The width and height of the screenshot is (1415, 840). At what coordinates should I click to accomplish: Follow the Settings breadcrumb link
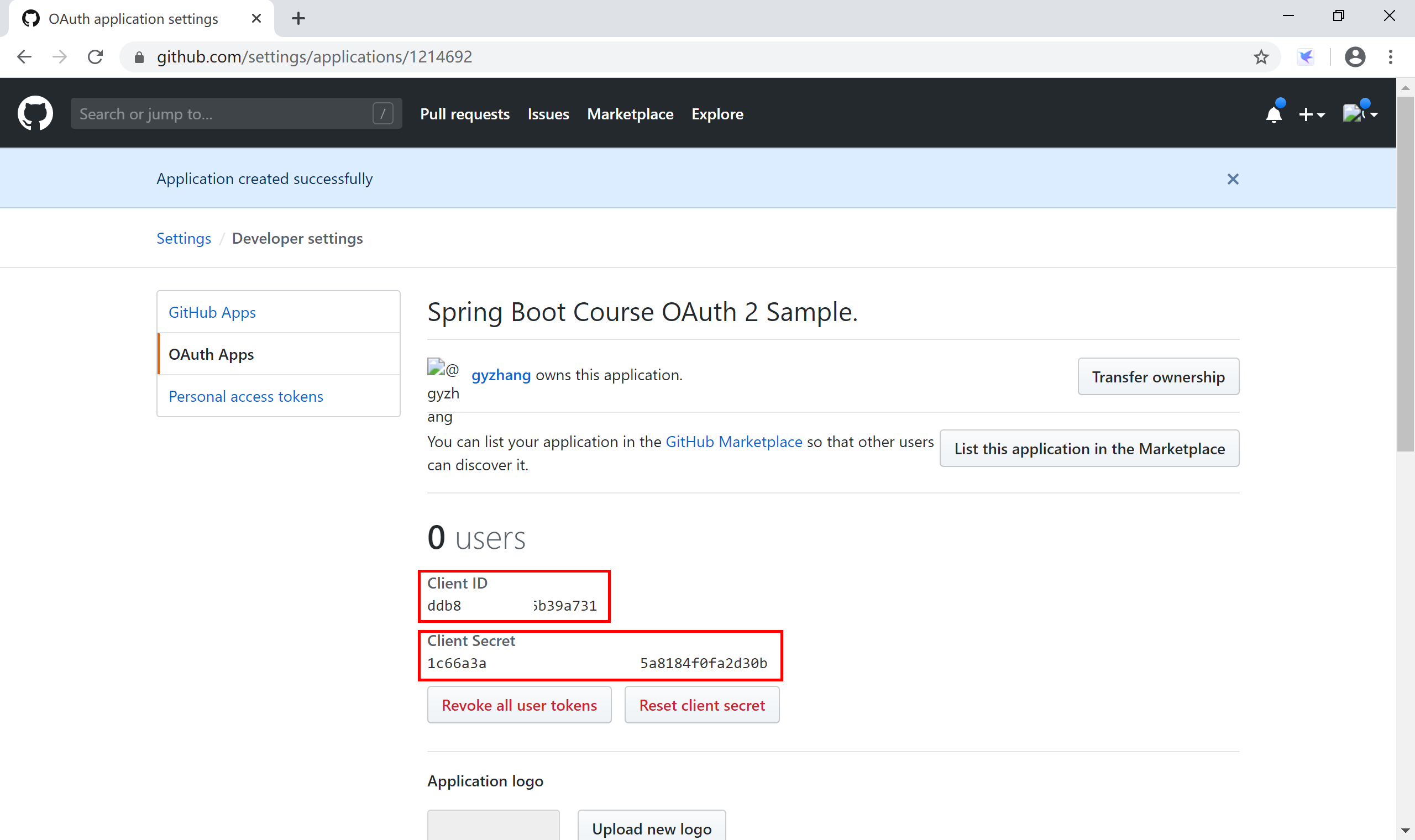(x=184, y=238)
